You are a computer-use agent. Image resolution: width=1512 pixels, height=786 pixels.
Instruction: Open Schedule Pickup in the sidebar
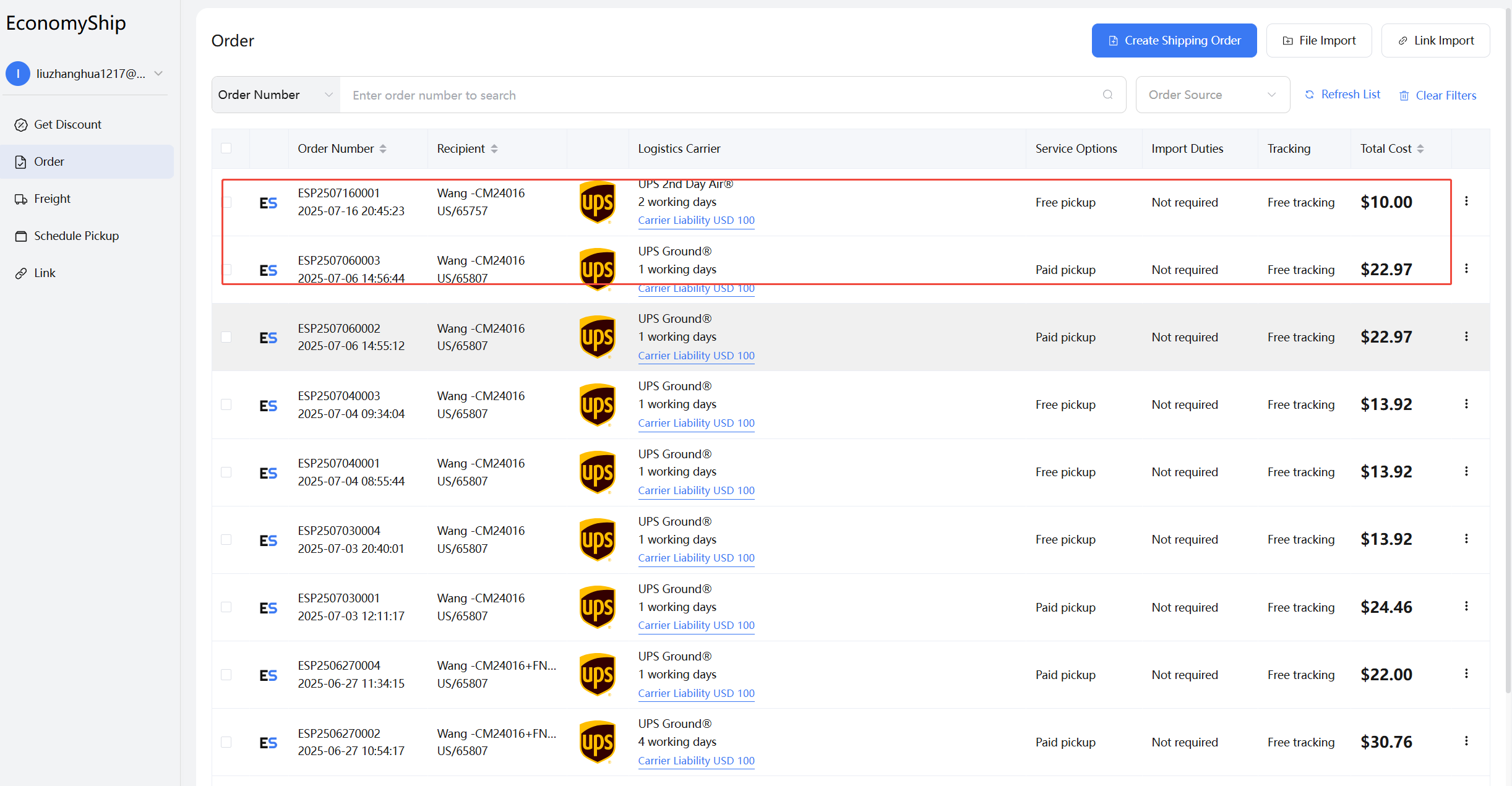76,236
